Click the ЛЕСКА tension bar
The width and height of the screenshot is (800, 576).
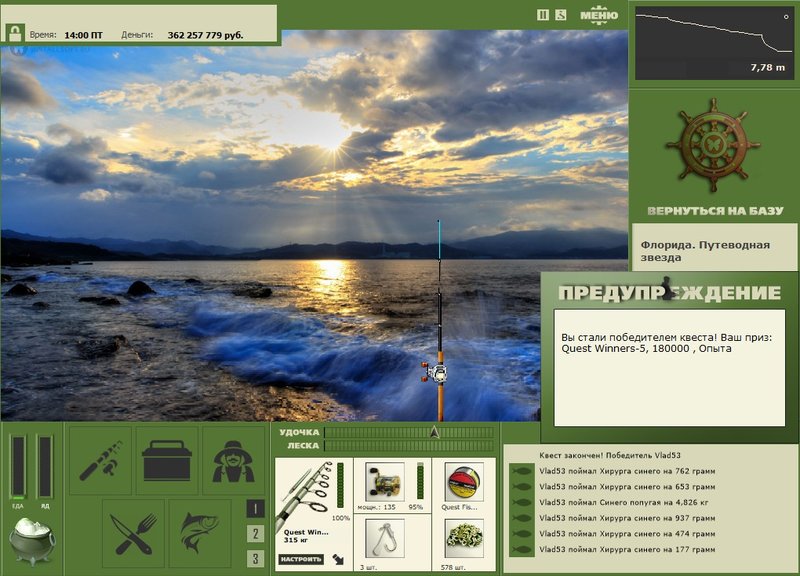pyautogui.click(x=410, y=446)
